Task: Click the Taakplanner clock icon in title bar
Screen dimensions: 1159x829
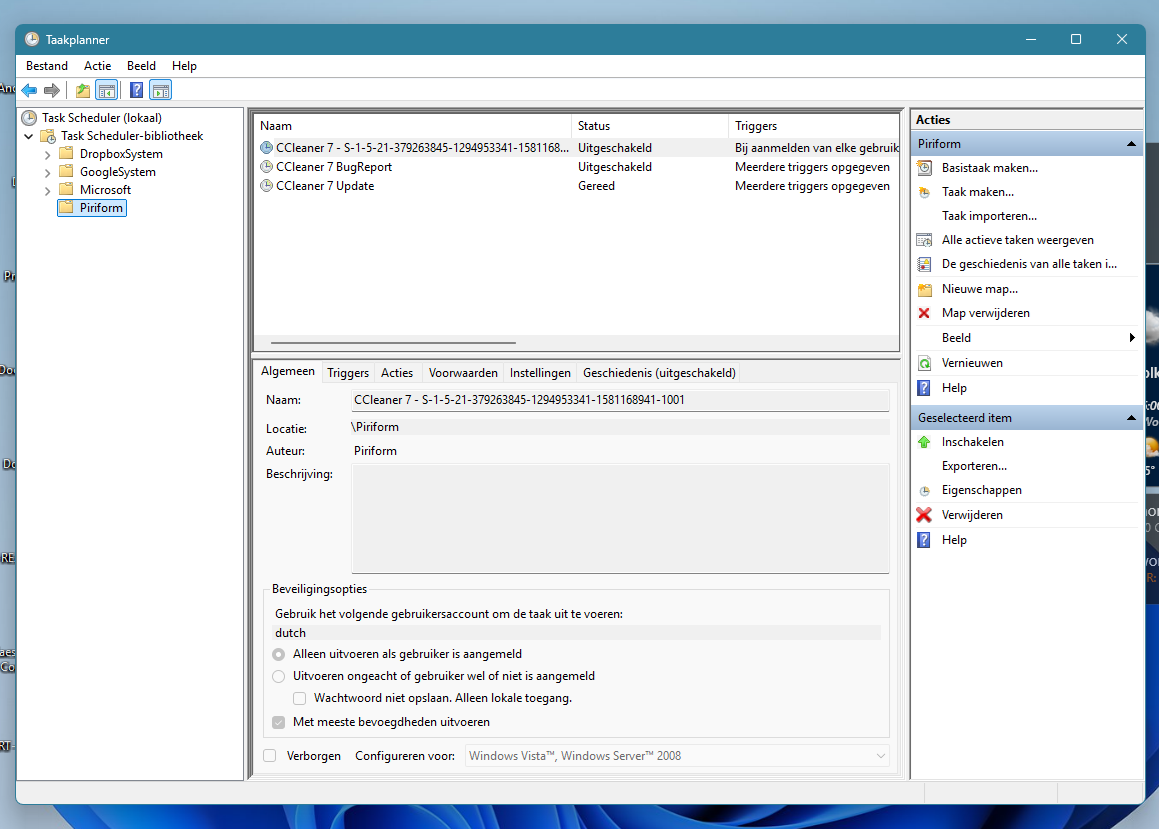Action: pyautogui.click(x=32, y=39)
